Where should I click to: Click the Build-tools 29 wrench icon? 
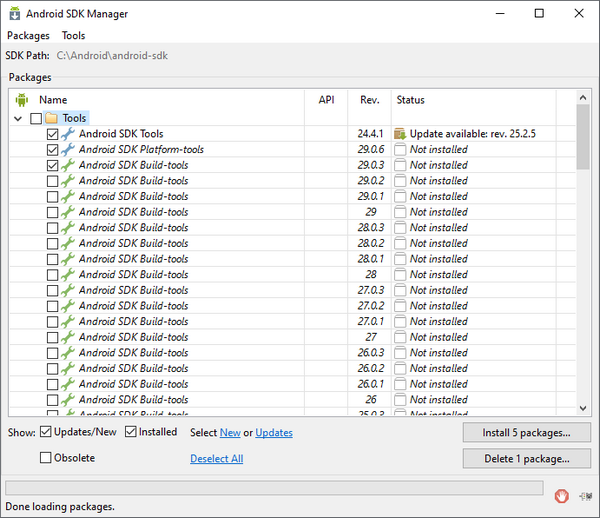[68, 212]
